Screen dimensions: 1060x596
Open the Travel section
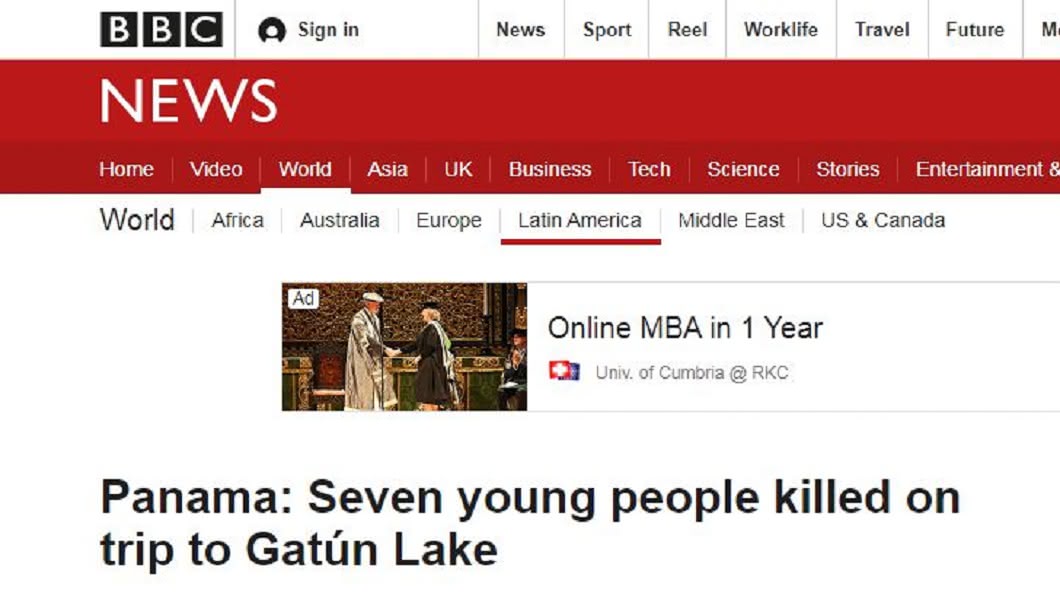(x=882, y=30)
